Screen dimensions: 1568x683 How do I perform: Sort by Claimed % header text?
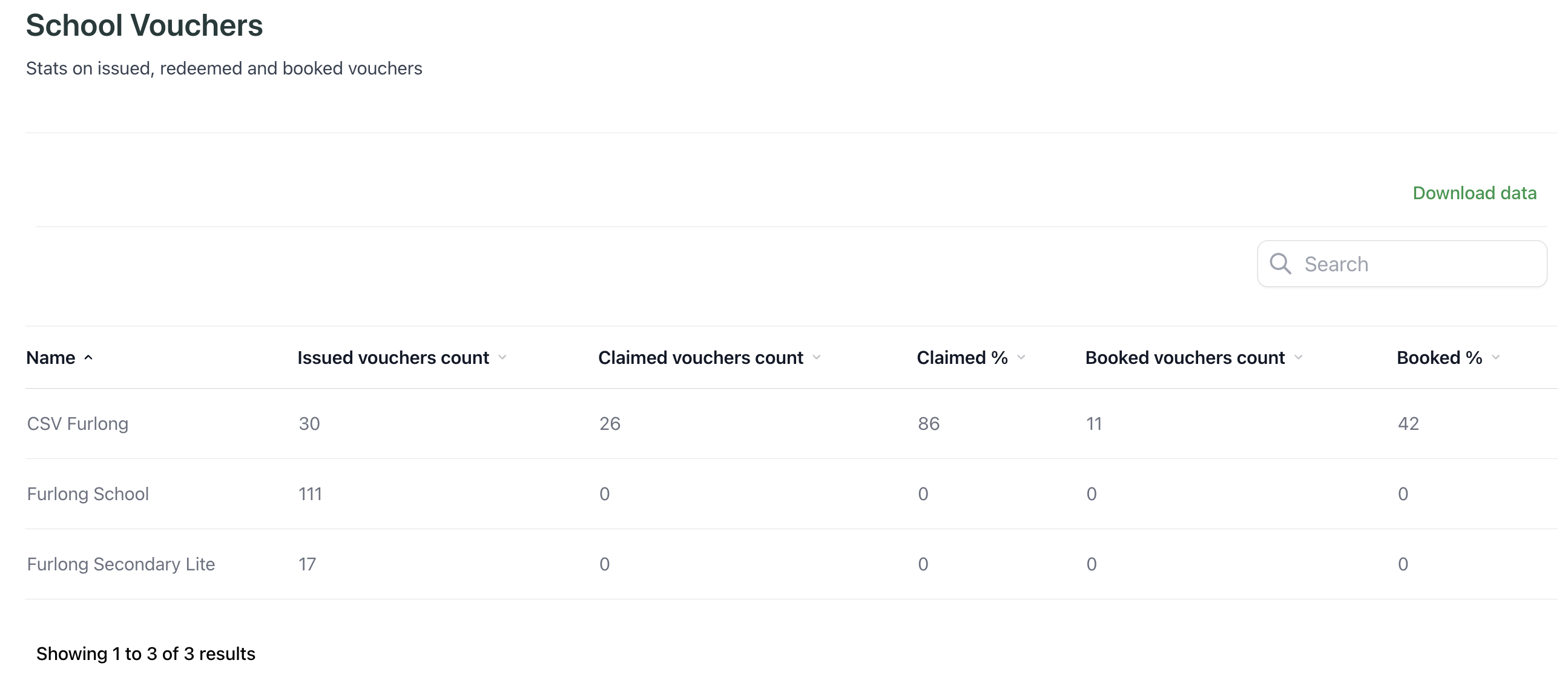coord(962,357)
